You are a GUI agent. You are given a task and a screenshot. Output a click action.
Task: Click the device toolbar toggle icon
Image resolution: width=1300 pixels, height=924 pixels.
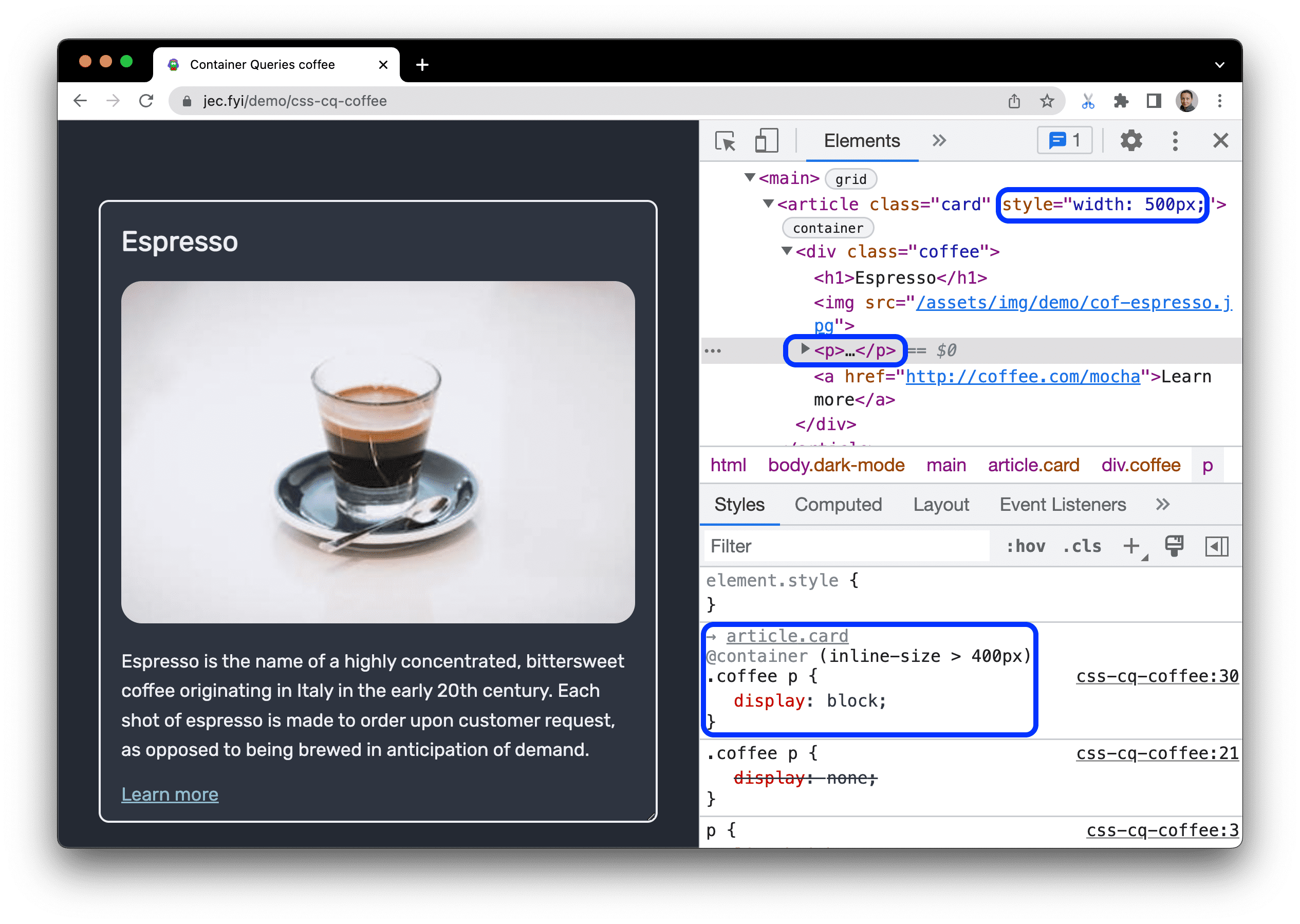point(765,139)
